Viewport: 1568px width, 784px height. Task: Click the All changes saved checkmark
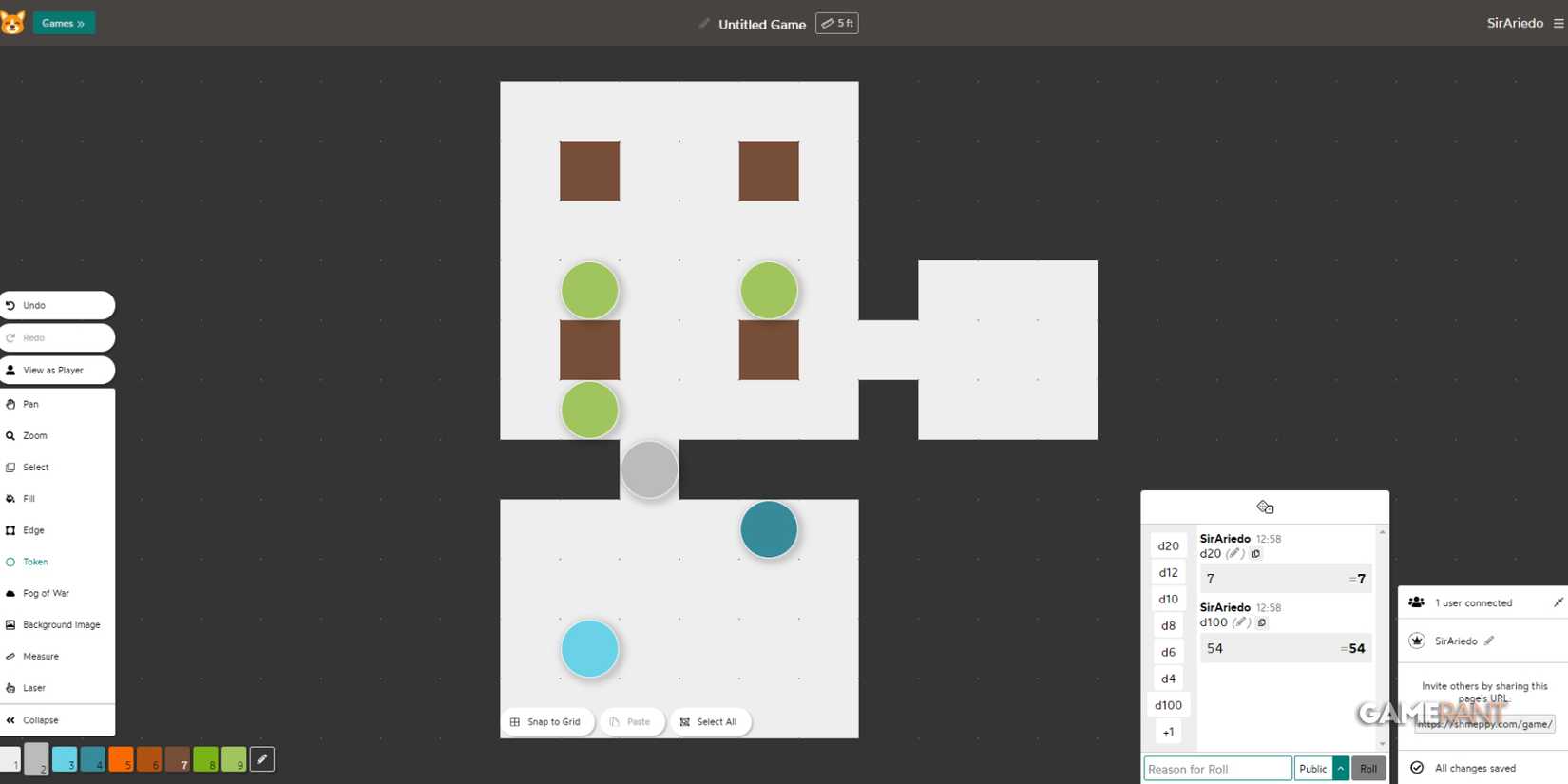pos(1417,768)
